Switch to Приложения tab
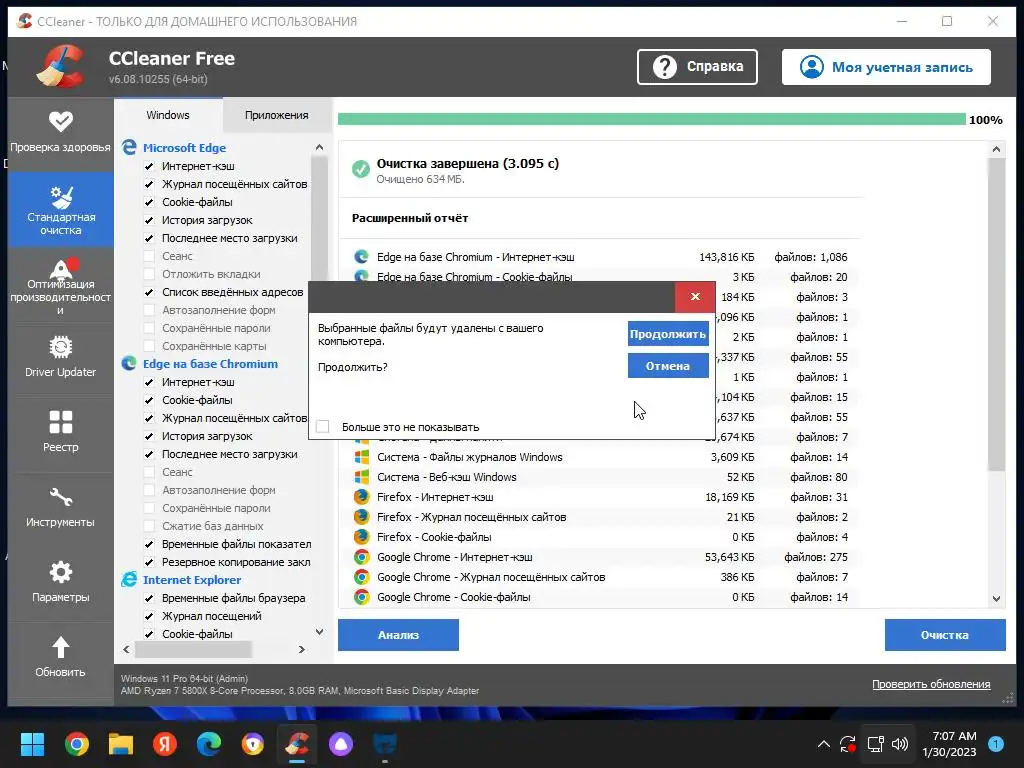 tap(276, 115)
